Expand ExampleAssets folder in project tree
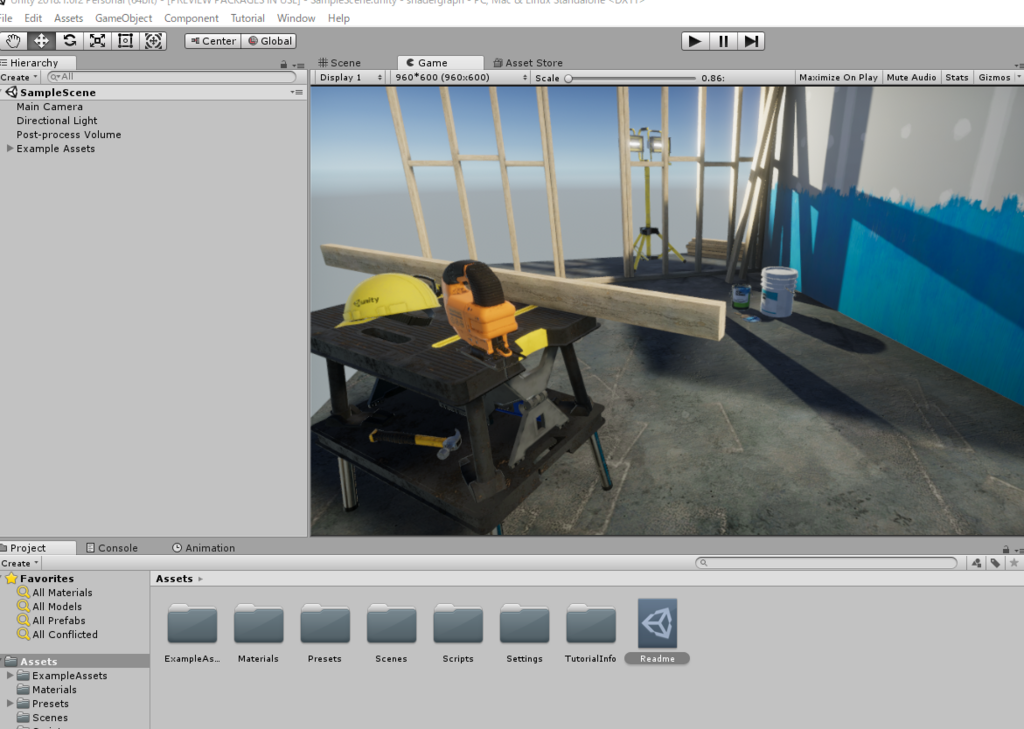The width and height of the screenshot is (1024, 729). pos(10,675)
